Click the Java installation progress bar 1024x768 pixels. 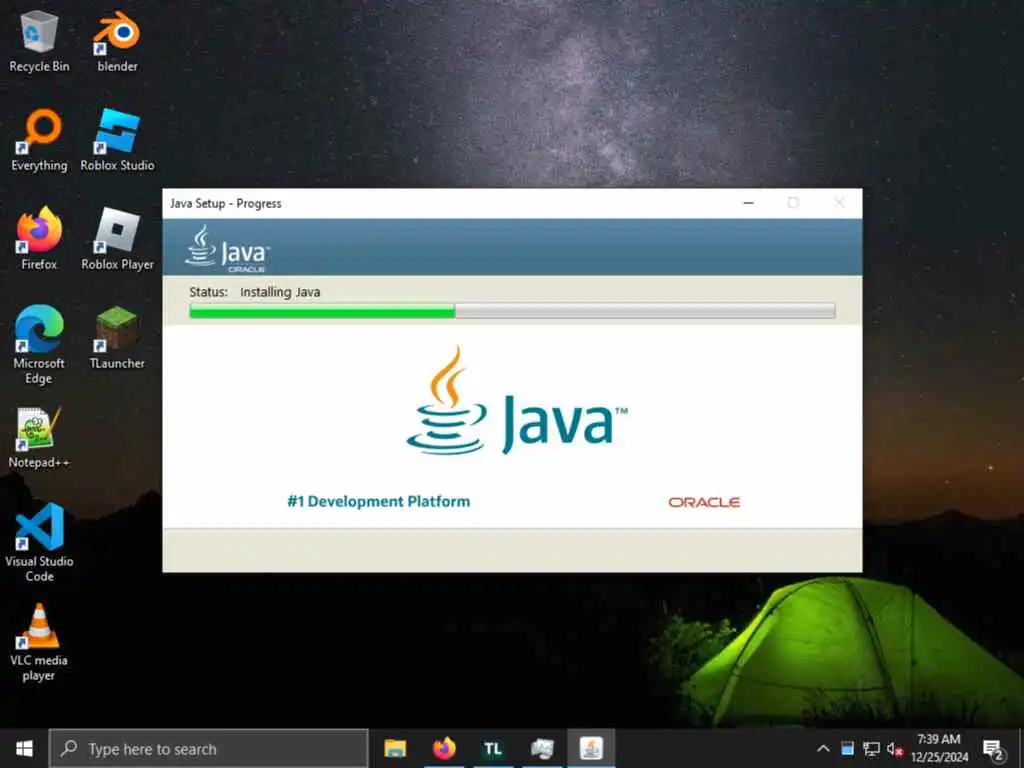(x=512, y=311)
